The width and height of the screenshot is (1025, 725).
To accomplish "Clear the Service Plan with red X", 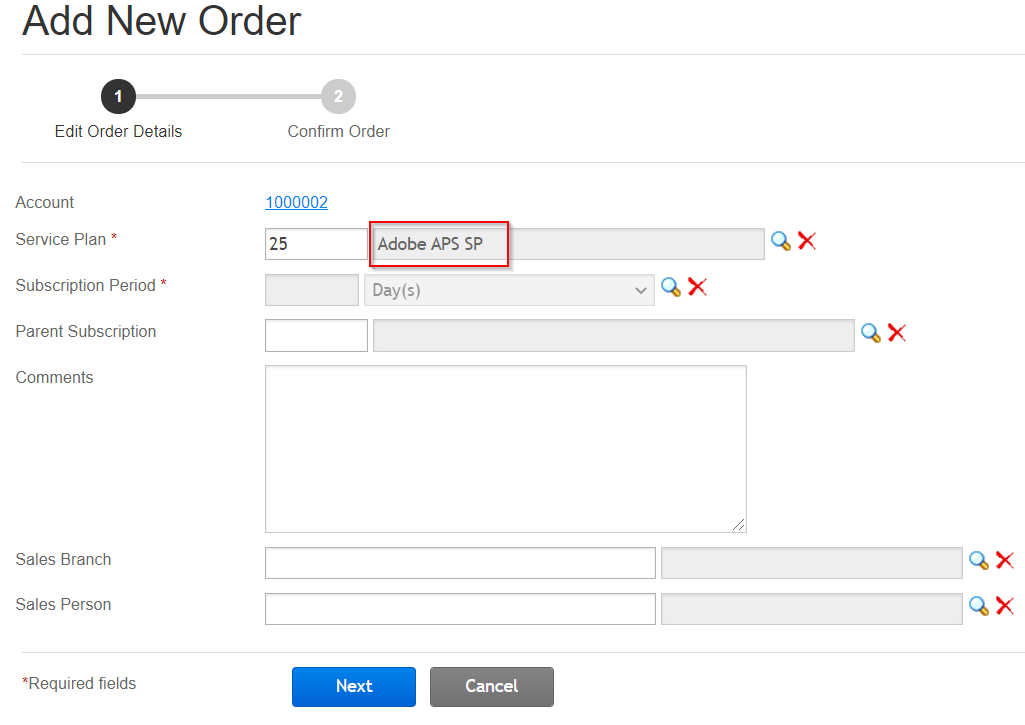I will (x=807, y=241).
